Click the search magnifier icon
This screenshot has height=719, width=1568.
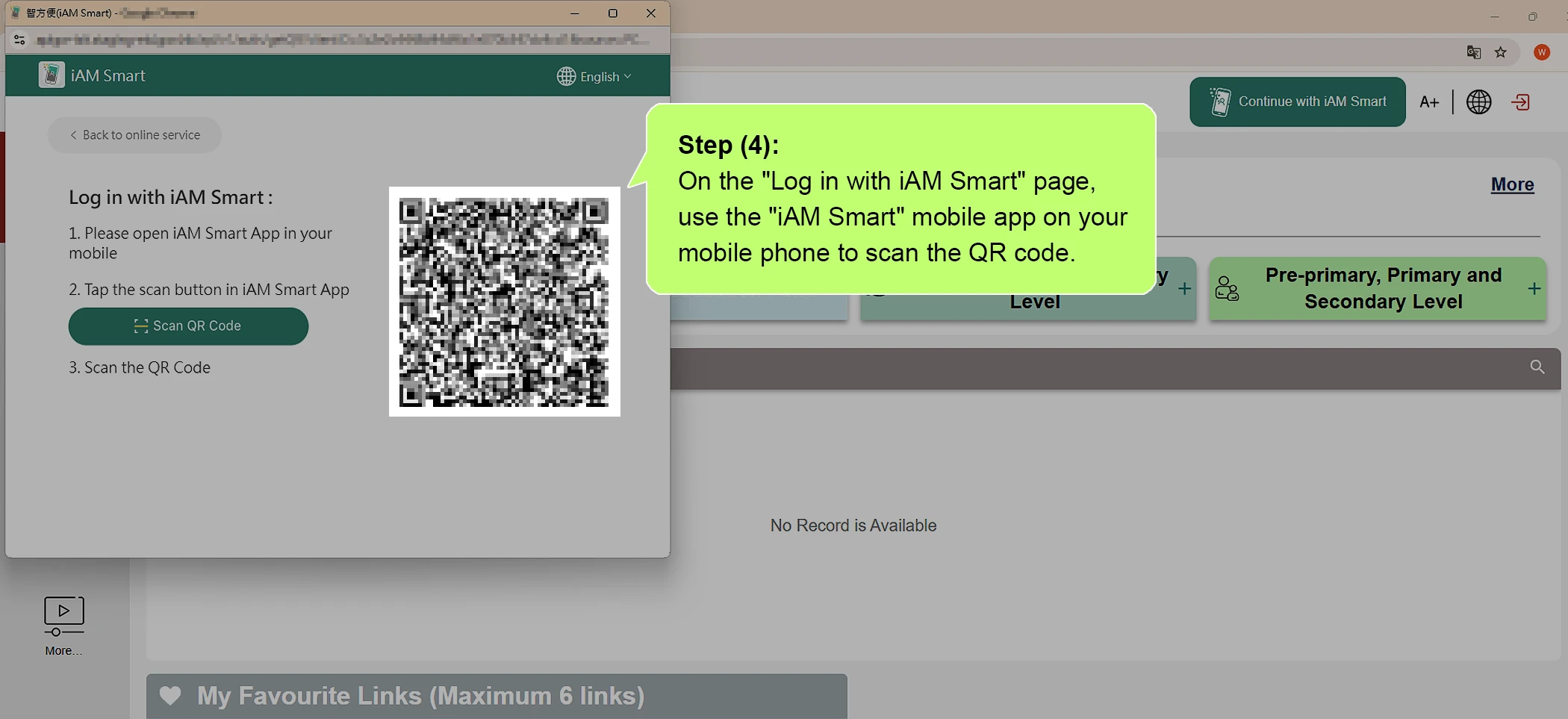coord(1537,367)
